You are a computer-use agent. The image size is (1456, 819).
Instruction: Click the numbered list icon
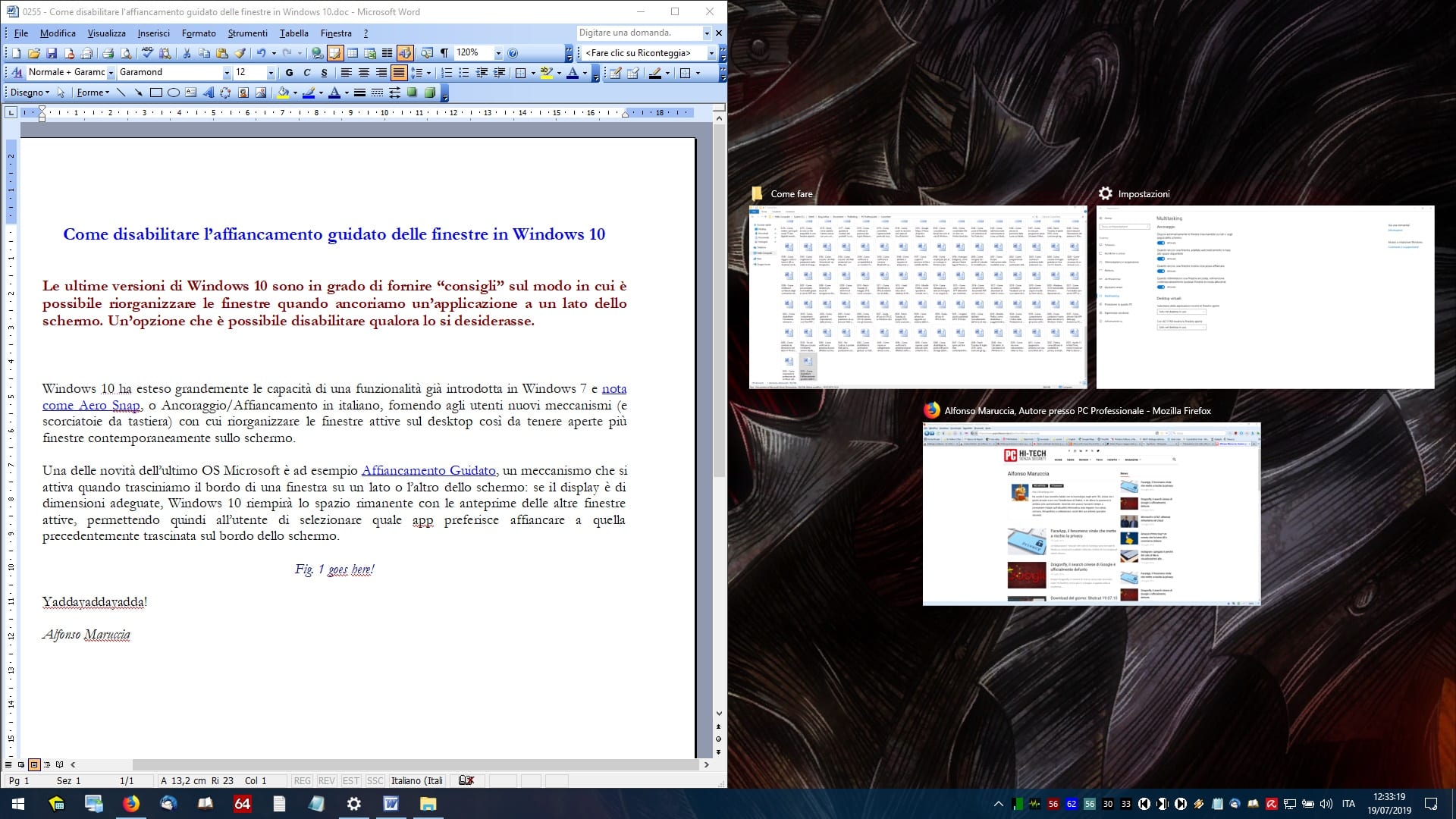coord(447,73)
